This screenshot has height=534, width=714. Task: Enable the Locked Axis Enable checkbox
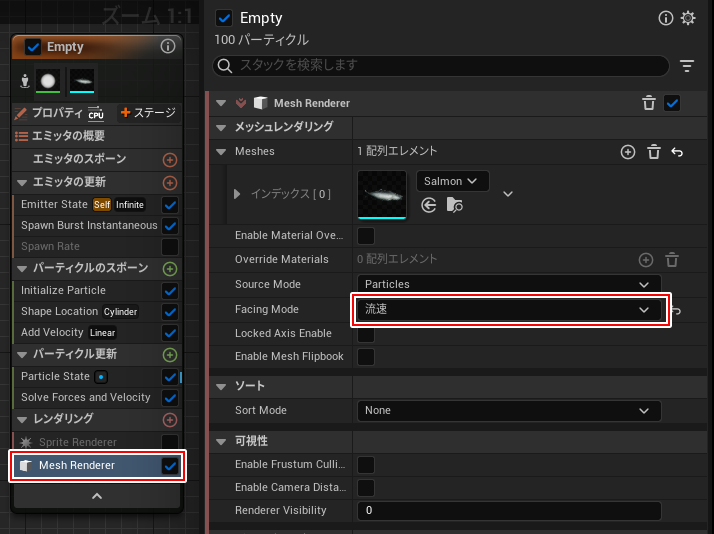pyautogui.click(x=366, y=334)
